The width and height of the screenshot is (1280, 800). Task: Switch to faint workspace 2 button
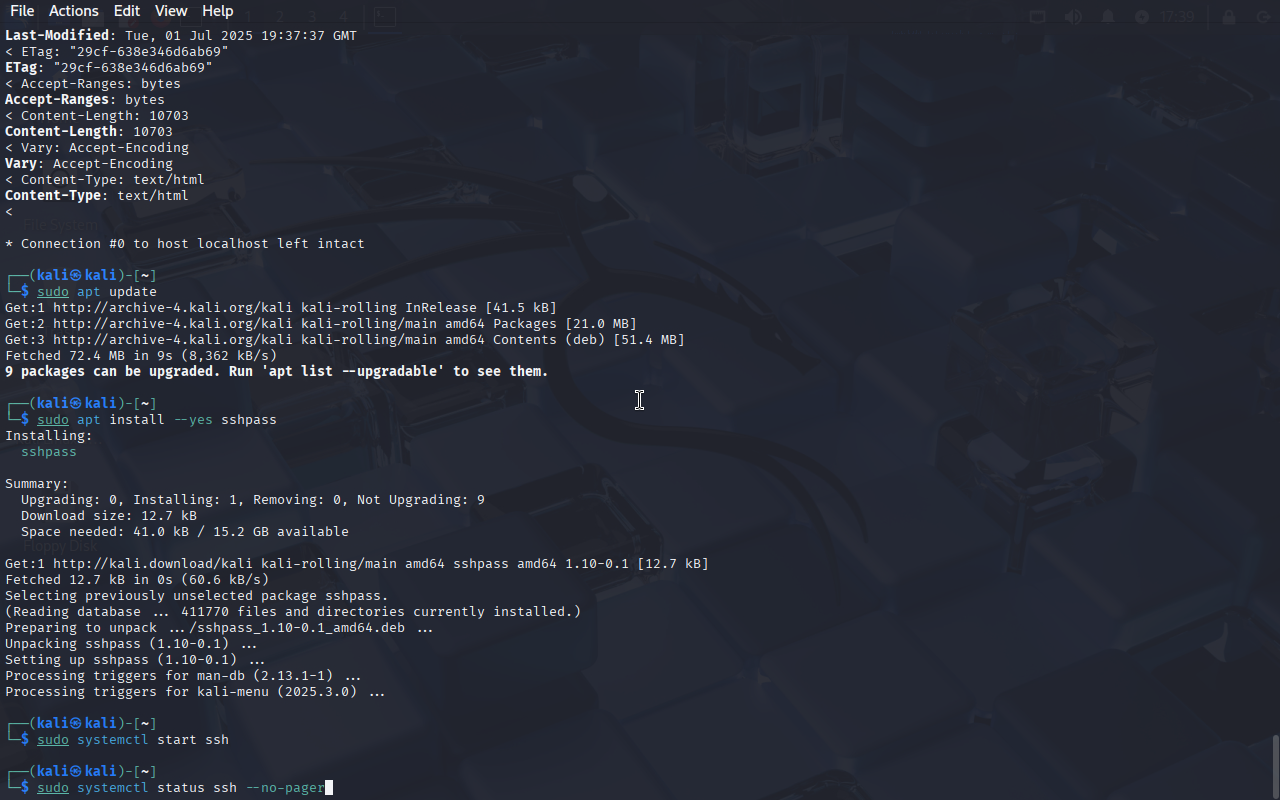click(279, 16)
